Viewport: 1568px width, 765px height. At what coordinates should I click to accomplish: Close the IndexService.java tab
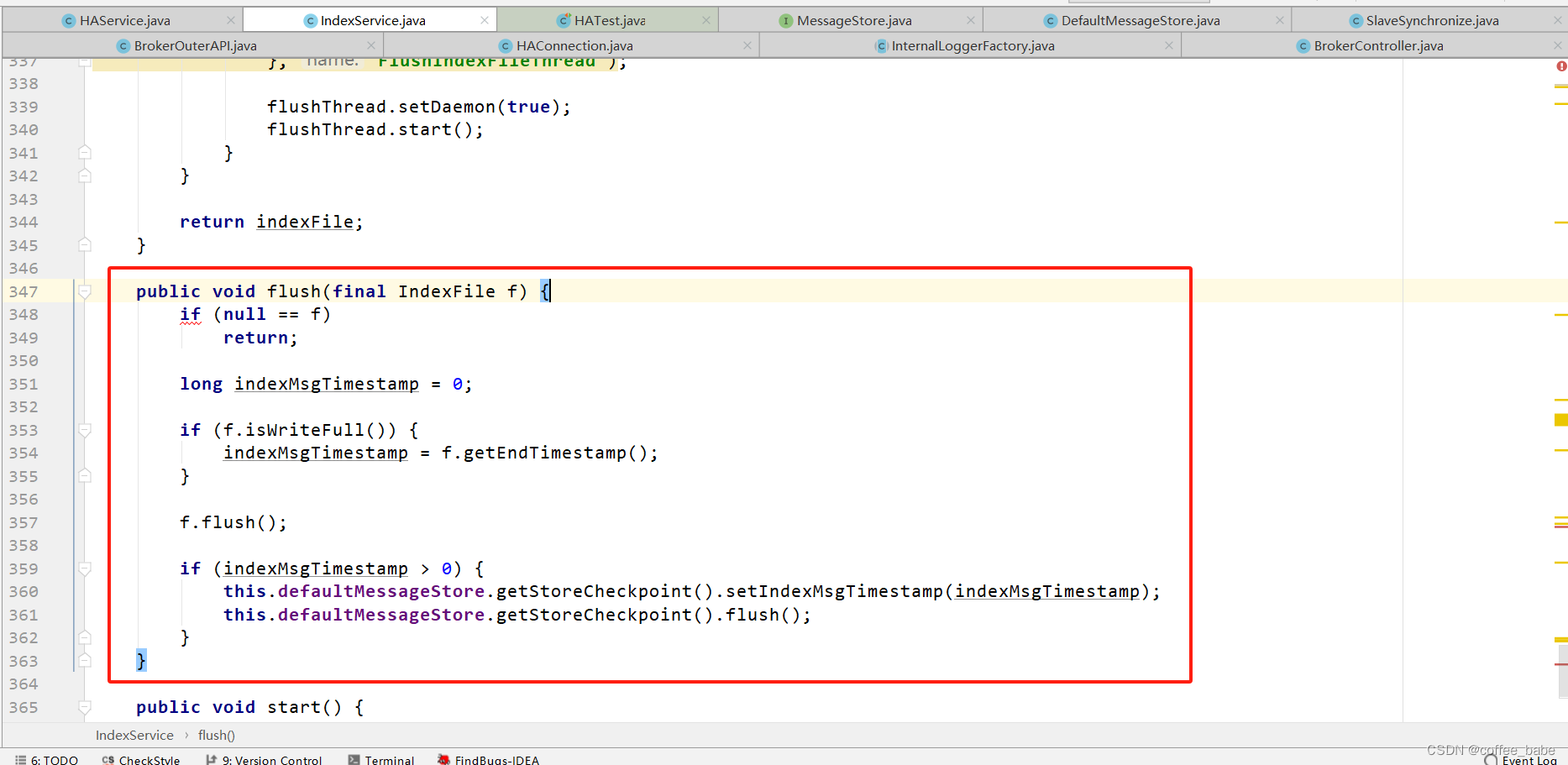(485, 20)
